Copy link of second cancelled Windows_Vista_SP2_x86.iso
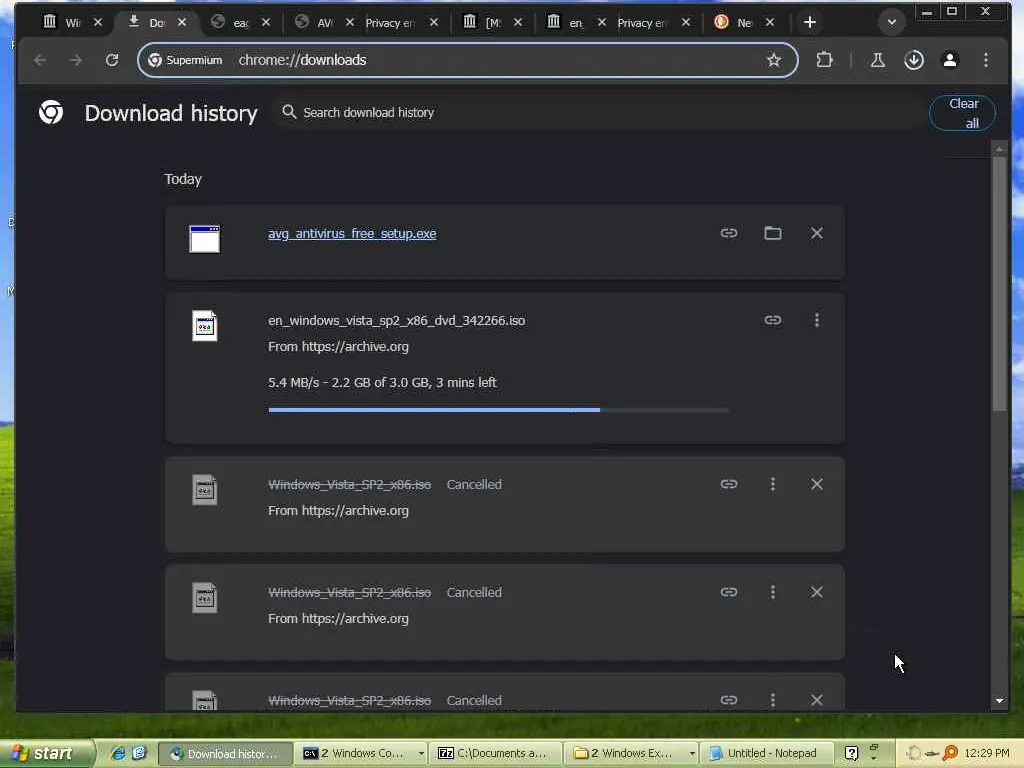The image size is (1024, 768). tap(729, 592)
